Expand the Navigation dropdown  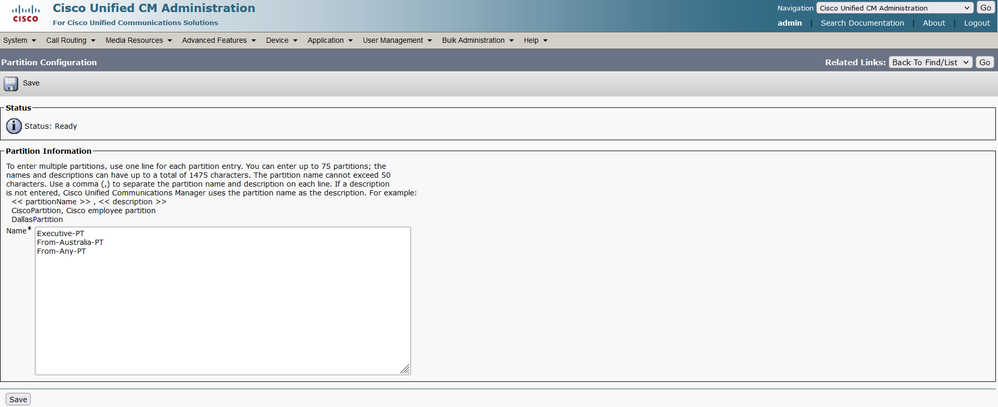pos(894,8)
